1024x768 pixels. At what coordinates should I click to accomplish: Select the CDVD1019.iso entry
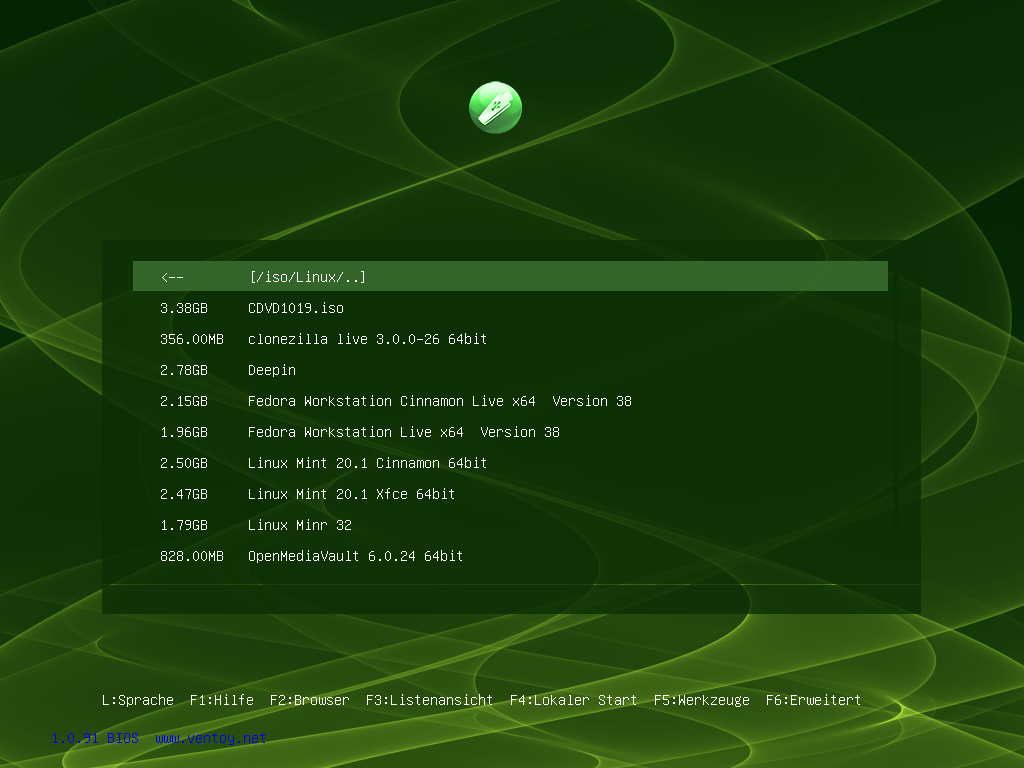click(x=510, y=308)
